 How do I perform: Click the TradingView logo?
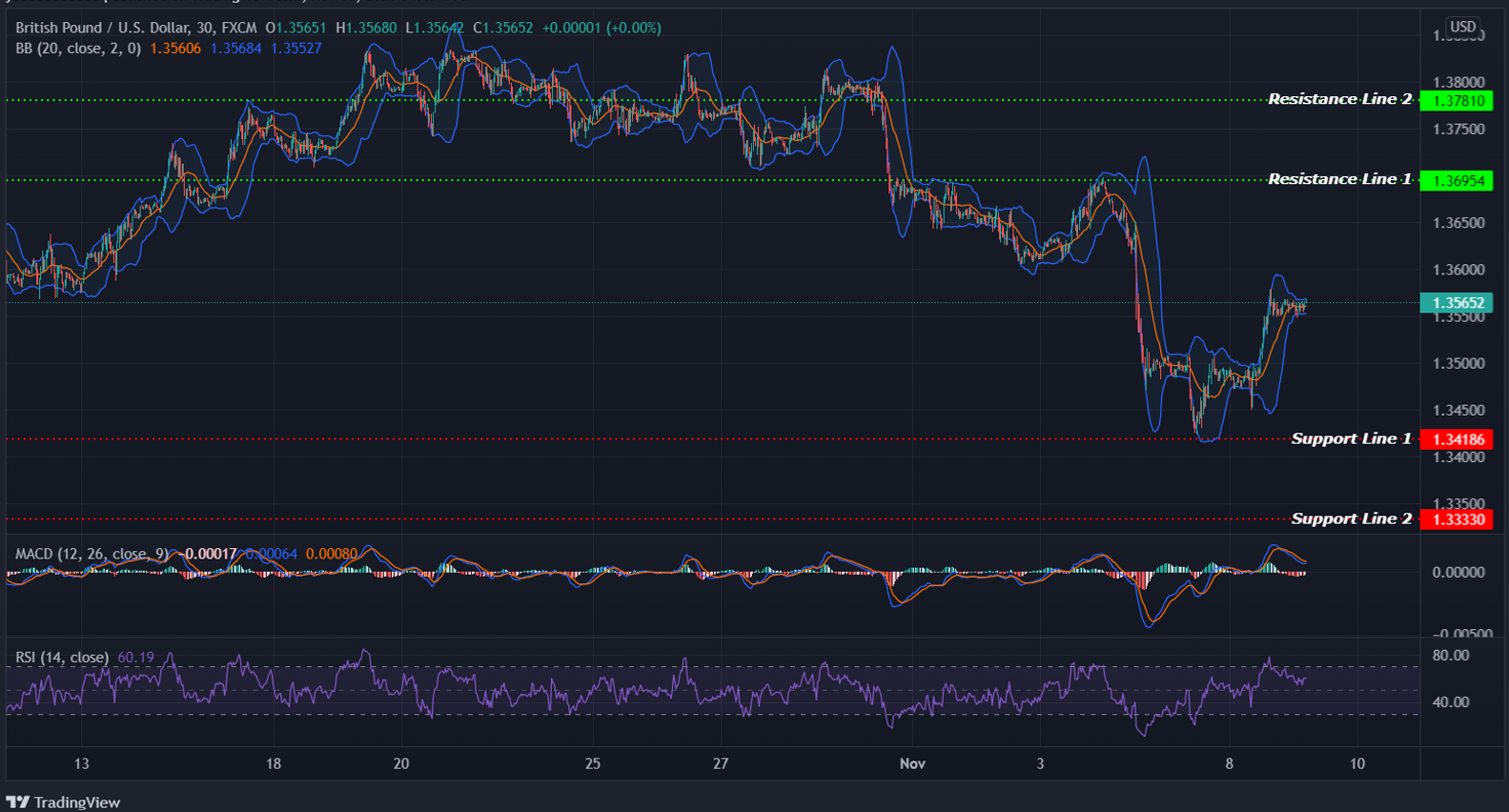(63, 802)
